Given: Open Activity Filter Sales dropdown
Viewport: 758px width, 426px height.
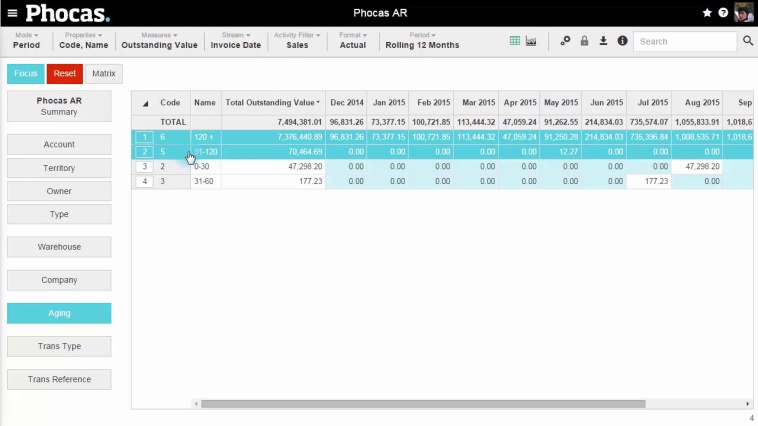Looking at the screenshot, I should click(x=297, y=41).
